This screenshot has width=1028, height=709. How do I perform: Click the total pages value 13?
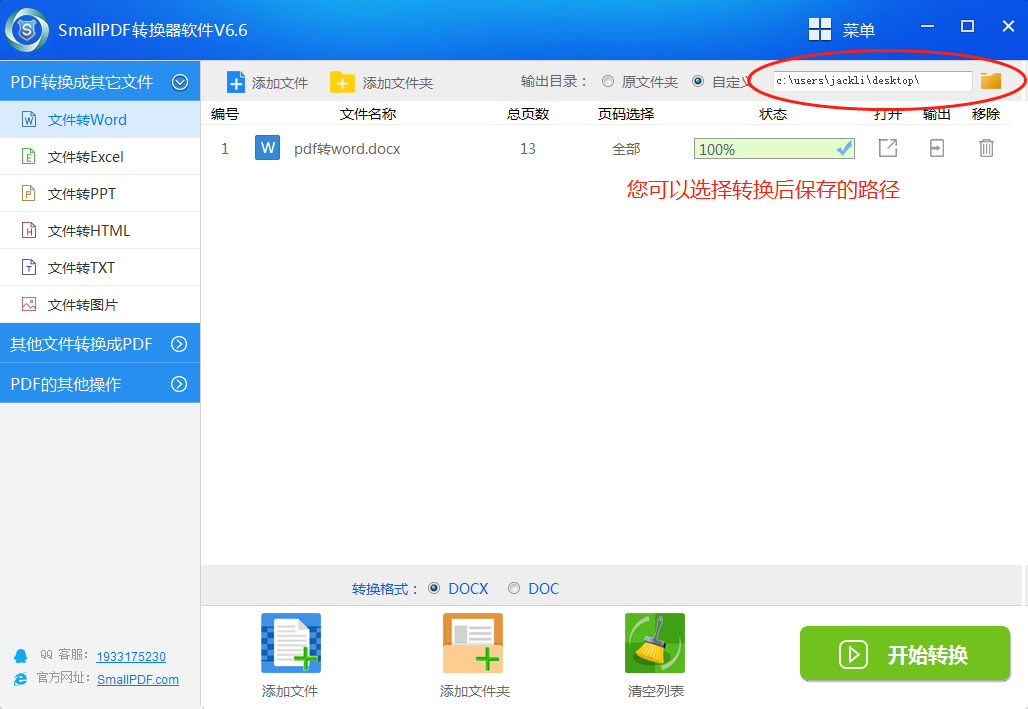pos(528,149)
